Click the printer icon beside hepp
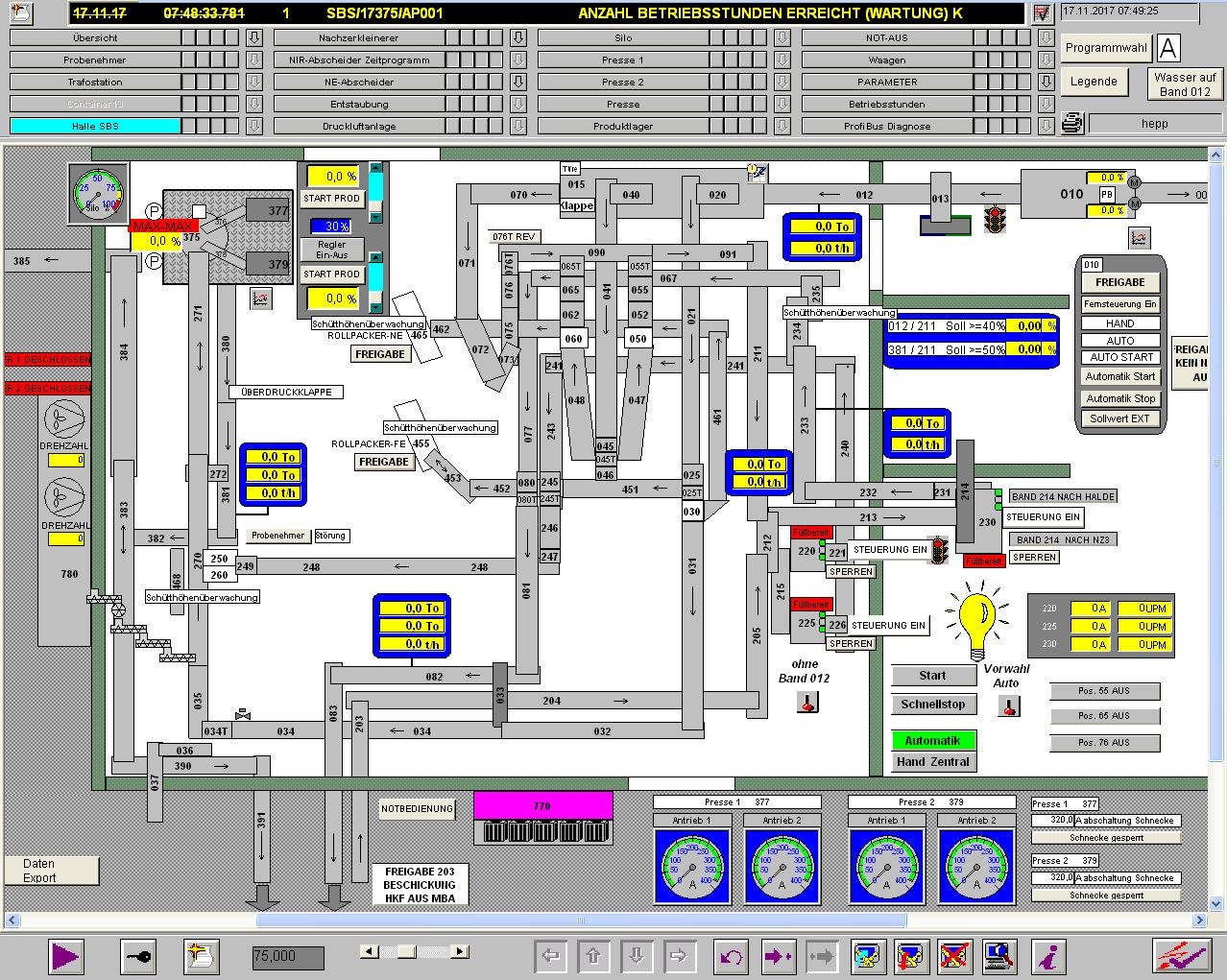 (1072, 123)
